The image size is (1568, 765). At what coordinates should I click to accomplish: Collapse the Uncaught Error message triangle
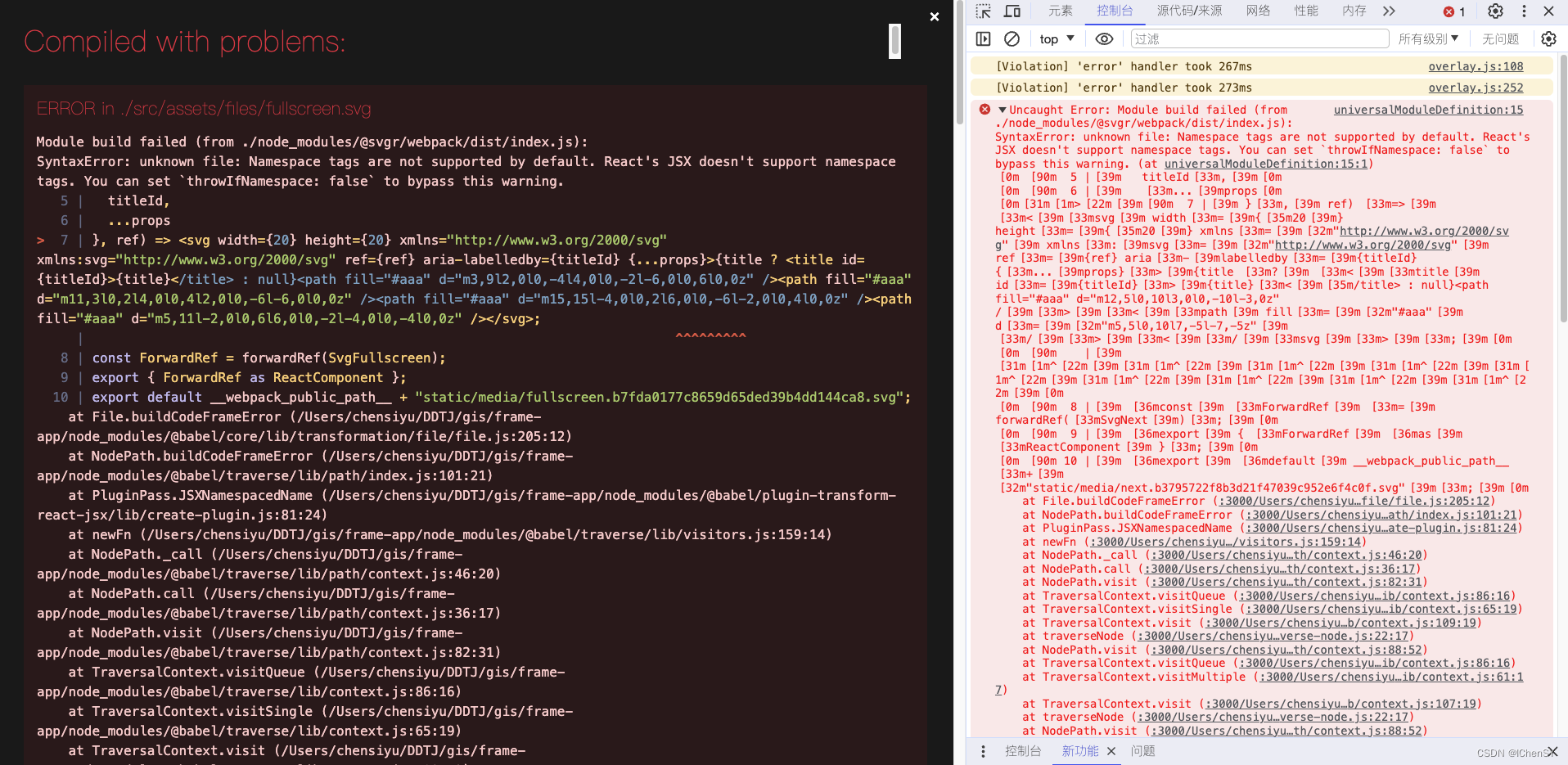coord(1002,110)
